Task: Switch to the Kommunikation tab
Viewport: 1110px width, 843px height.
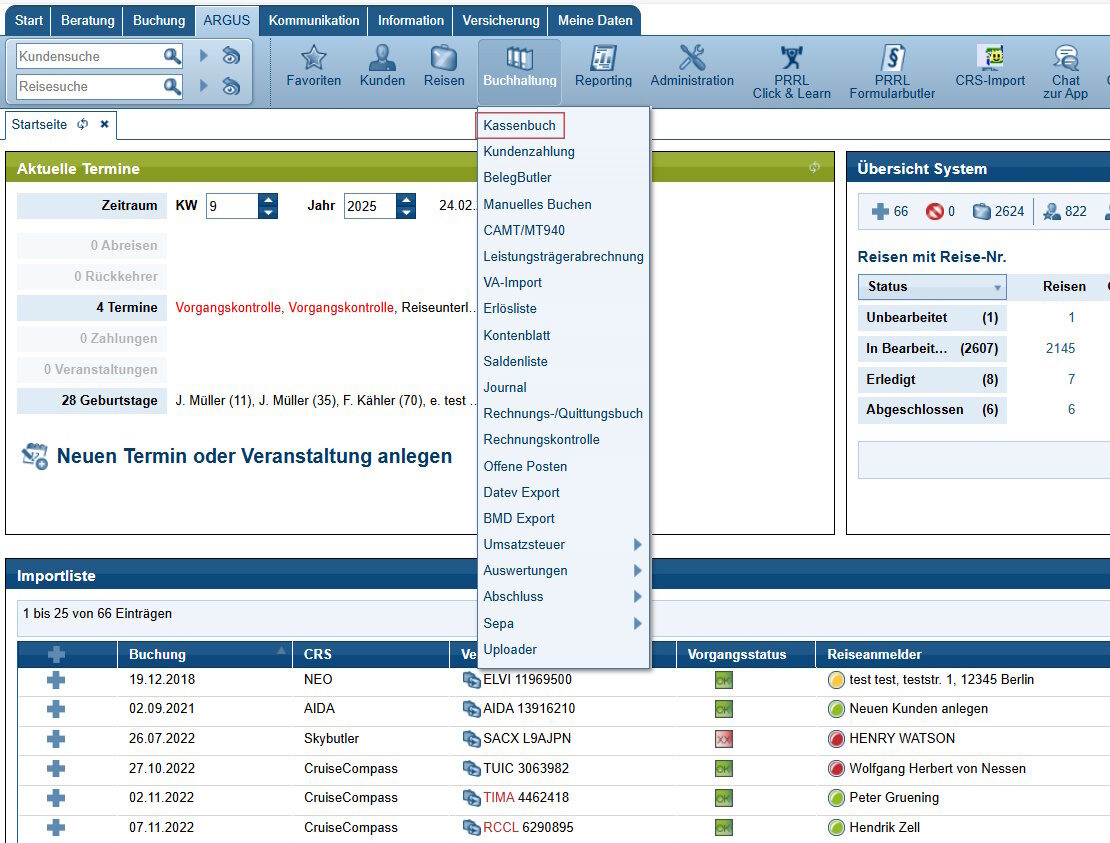Action: tap(314, 21)
